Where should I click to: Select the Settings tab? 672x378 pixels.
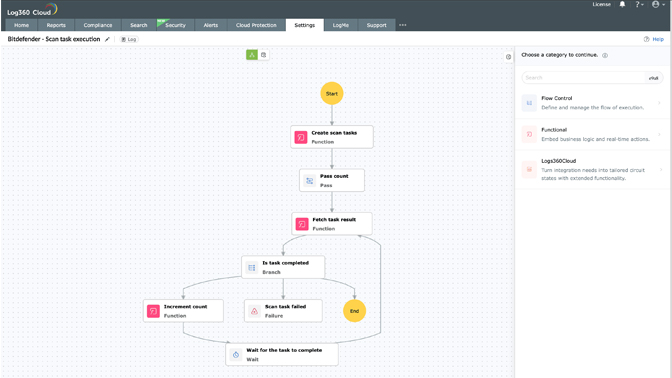tap(305, 25)
